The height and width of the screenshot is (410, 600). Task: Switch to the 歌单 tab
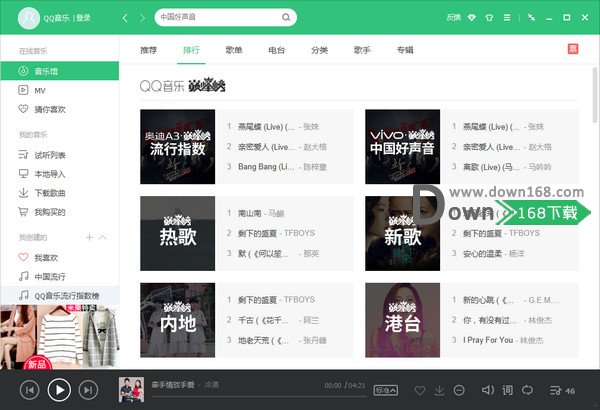[x=234, y=50]
